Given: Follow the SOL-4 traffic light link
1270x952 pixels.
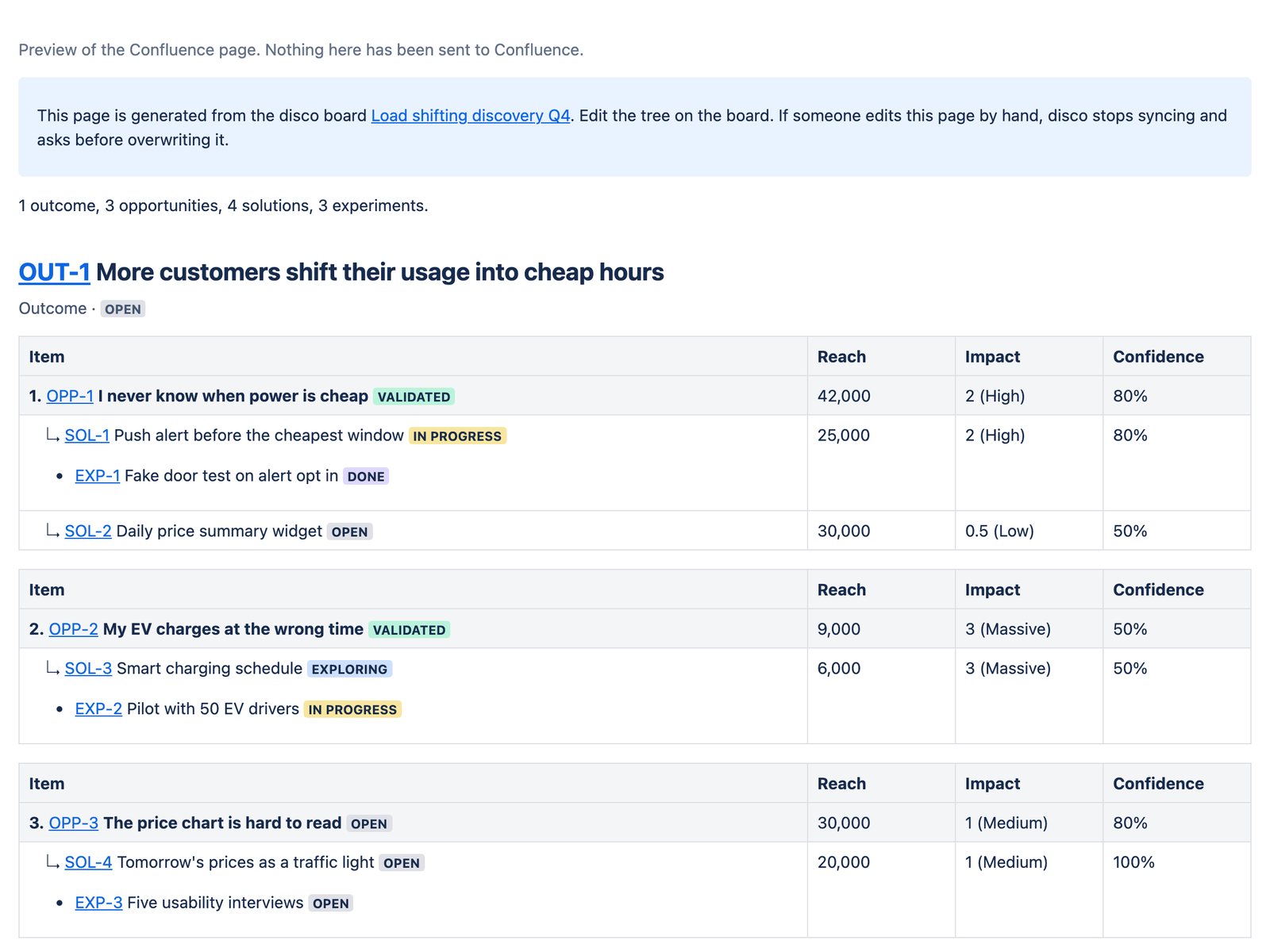Looking at the screenshot, I should tap(89, 862).
